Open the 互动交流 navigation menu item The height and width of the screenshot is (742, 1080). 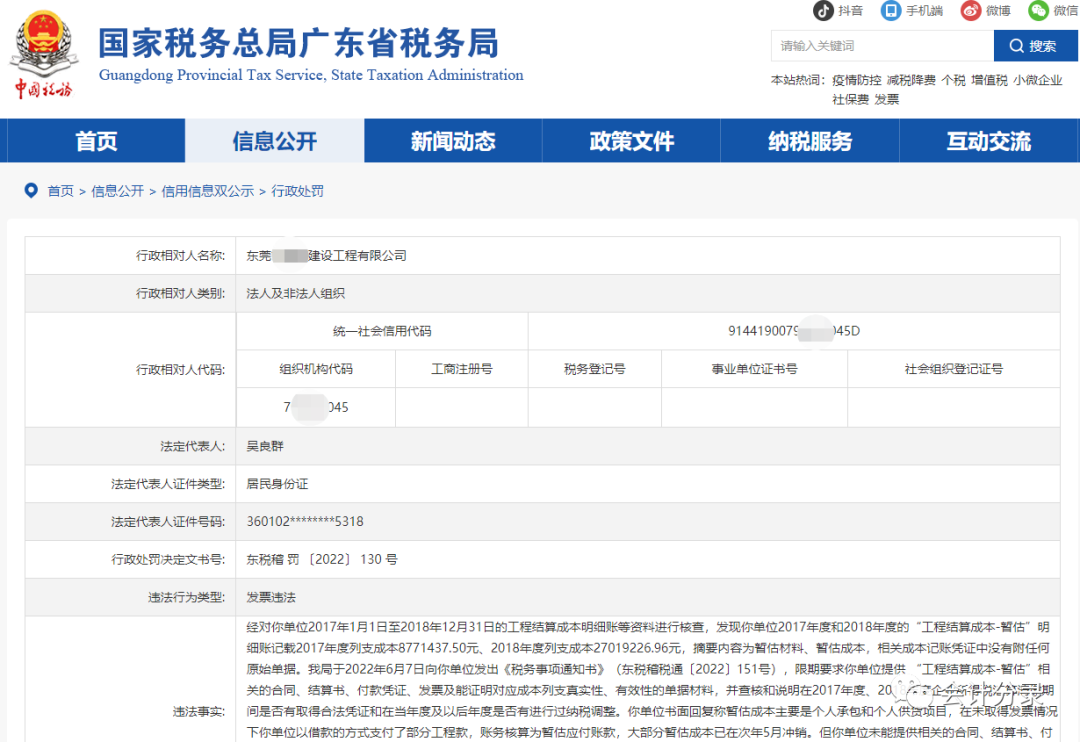click(x=989, y=141)
